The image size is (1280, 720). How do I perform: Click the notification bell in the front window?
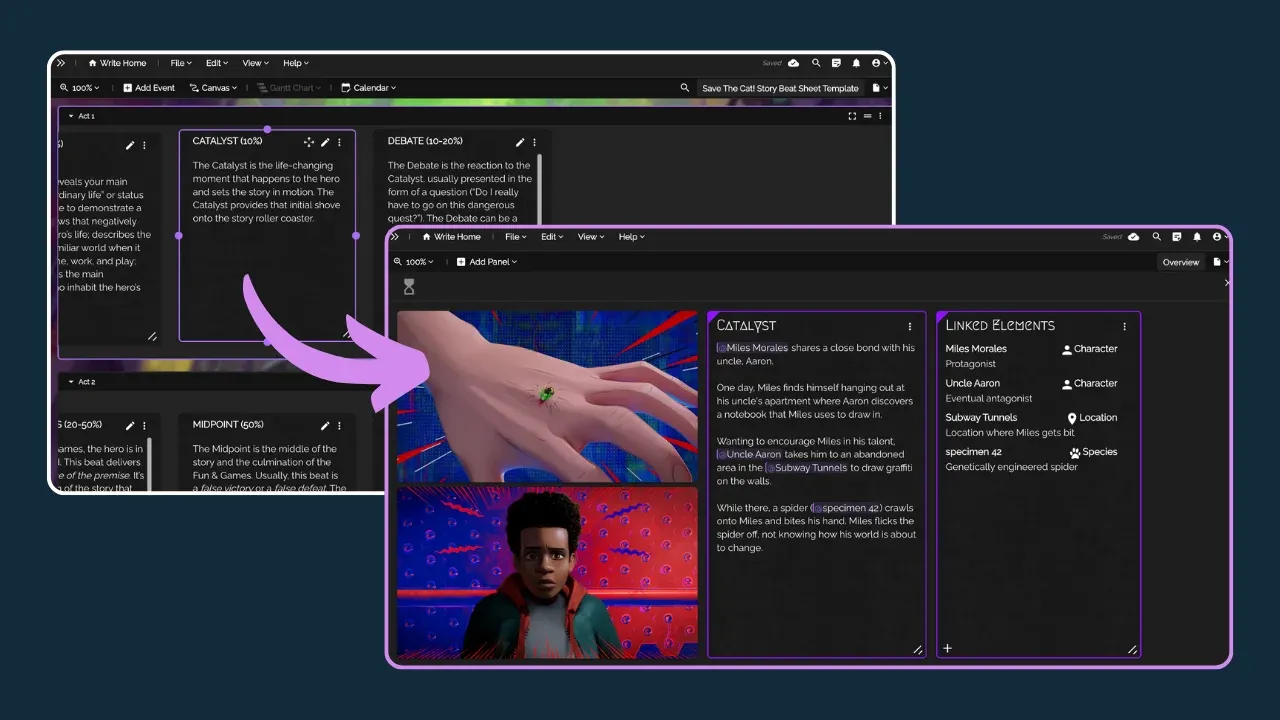1196,237
